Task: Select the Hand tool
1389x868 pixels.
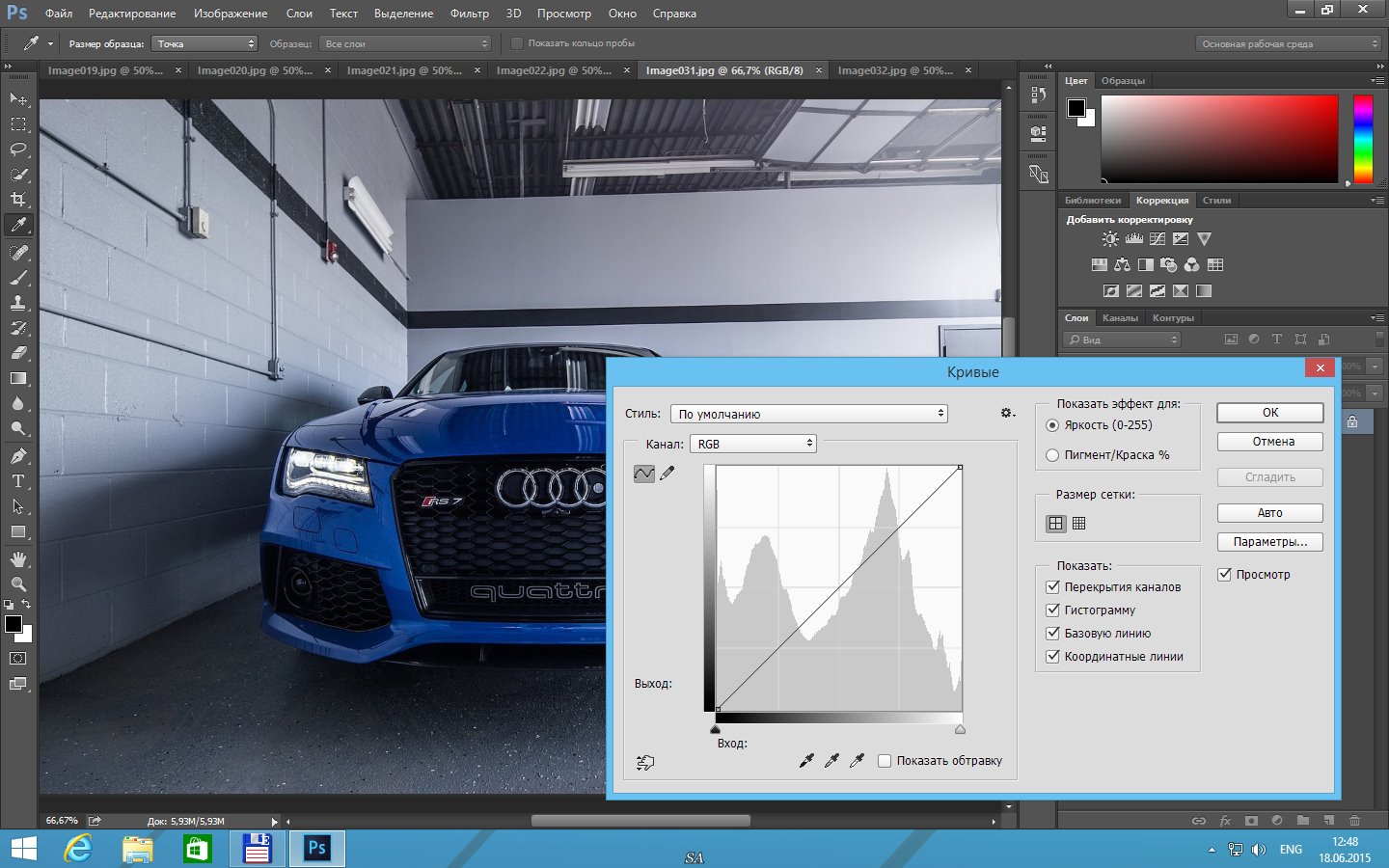Action: pos(18,559)
